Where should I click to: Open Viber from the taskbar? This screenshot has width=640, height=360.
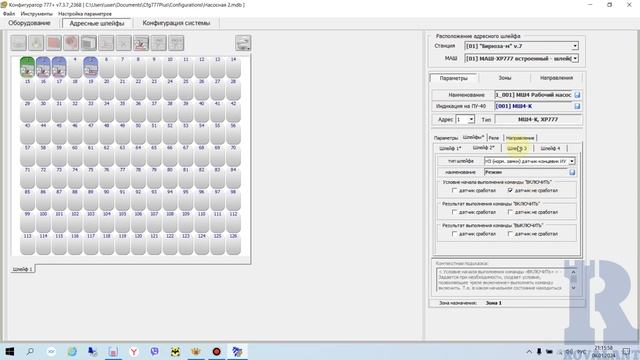pos(154,351)
